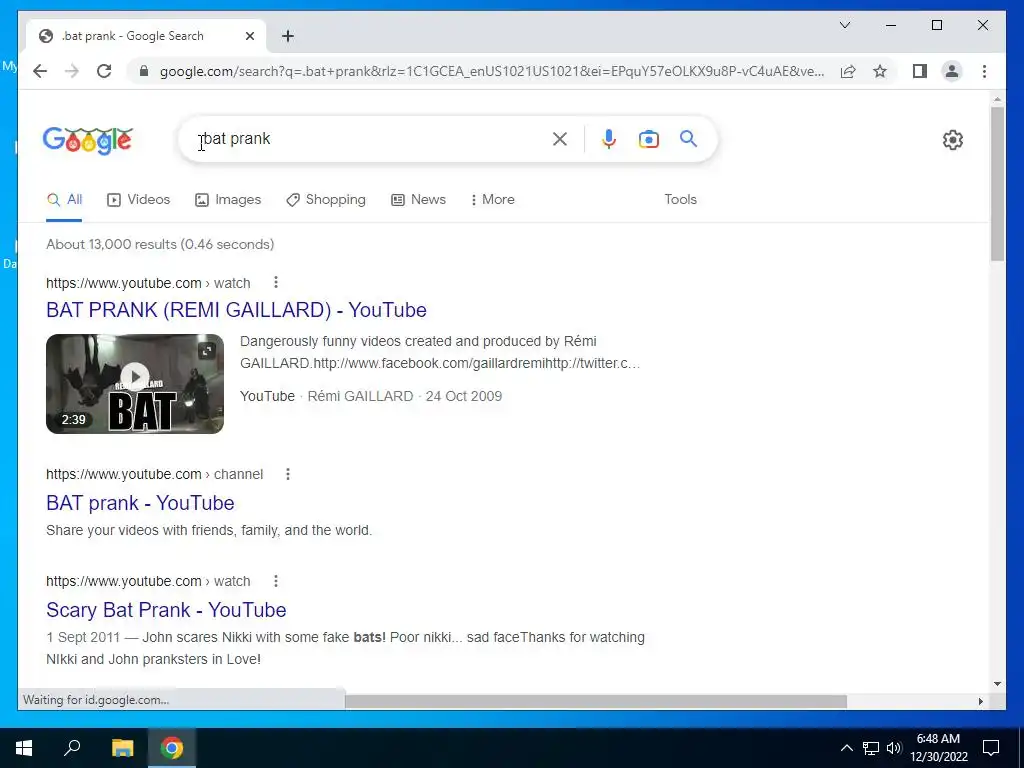Viewport: 1024px width, 768px height.
Task: Expand the video preview on BAT thumbnail
Action: pyautogui.click(x=207, y=351)
